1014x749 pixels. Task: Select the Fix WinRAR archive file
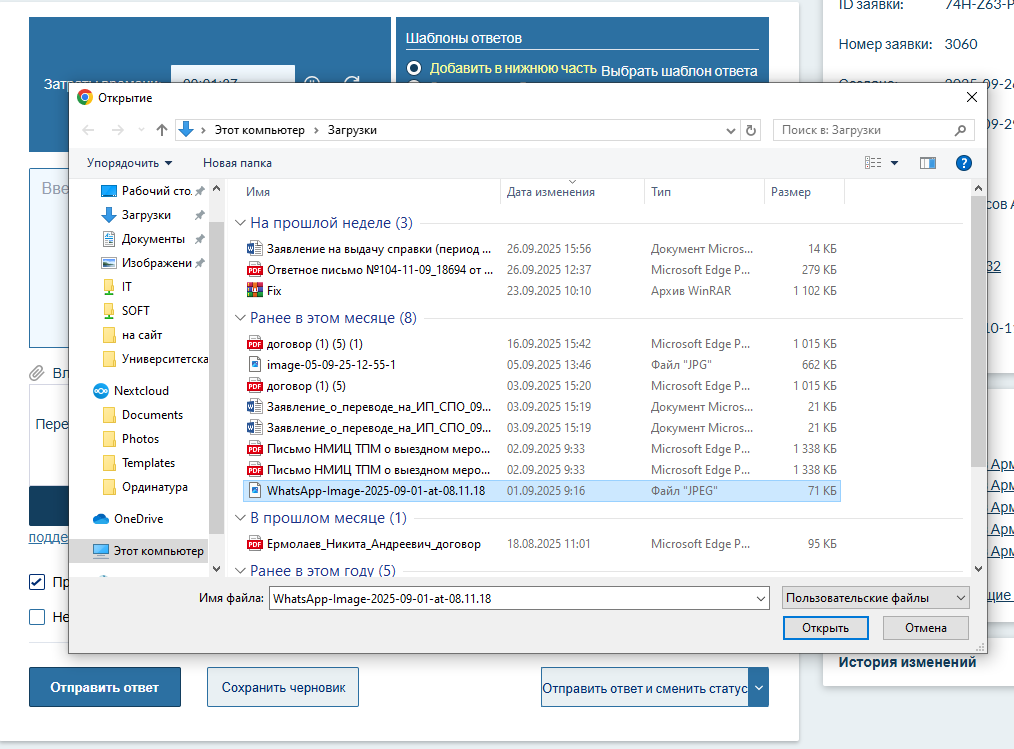(274, 291)
